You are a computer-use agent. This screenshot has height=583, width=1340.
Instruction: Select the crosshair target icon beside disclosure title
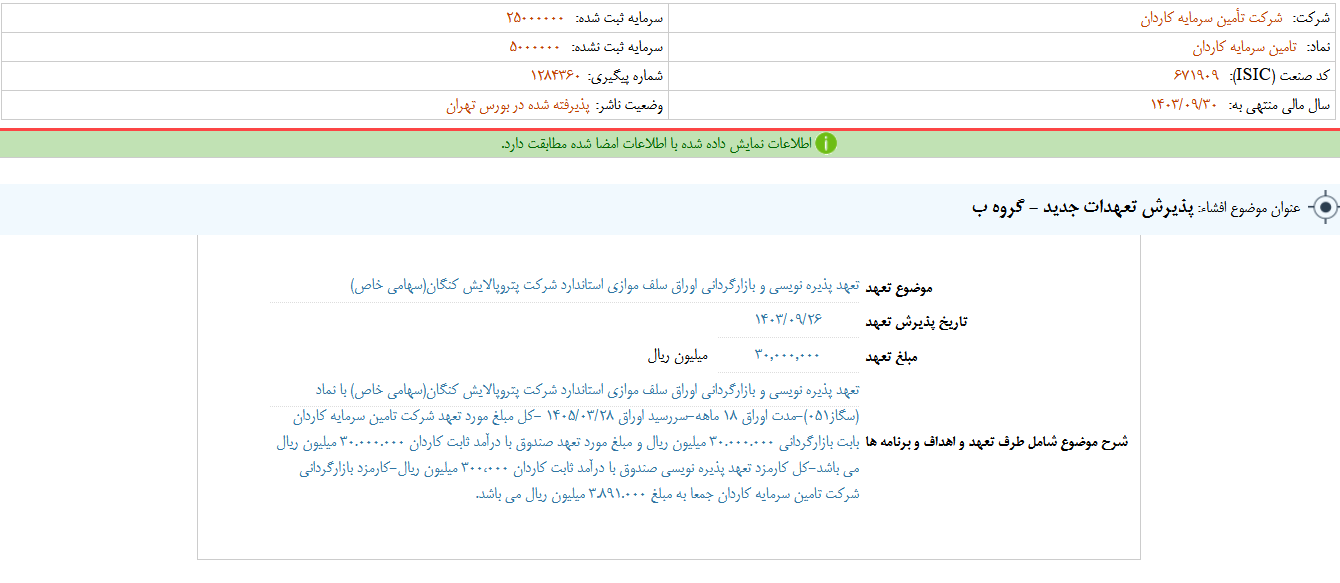(x=1327, y=209)
